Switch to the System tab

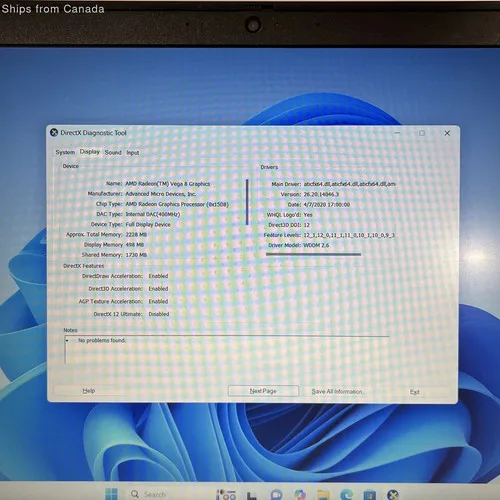point(65,152)
